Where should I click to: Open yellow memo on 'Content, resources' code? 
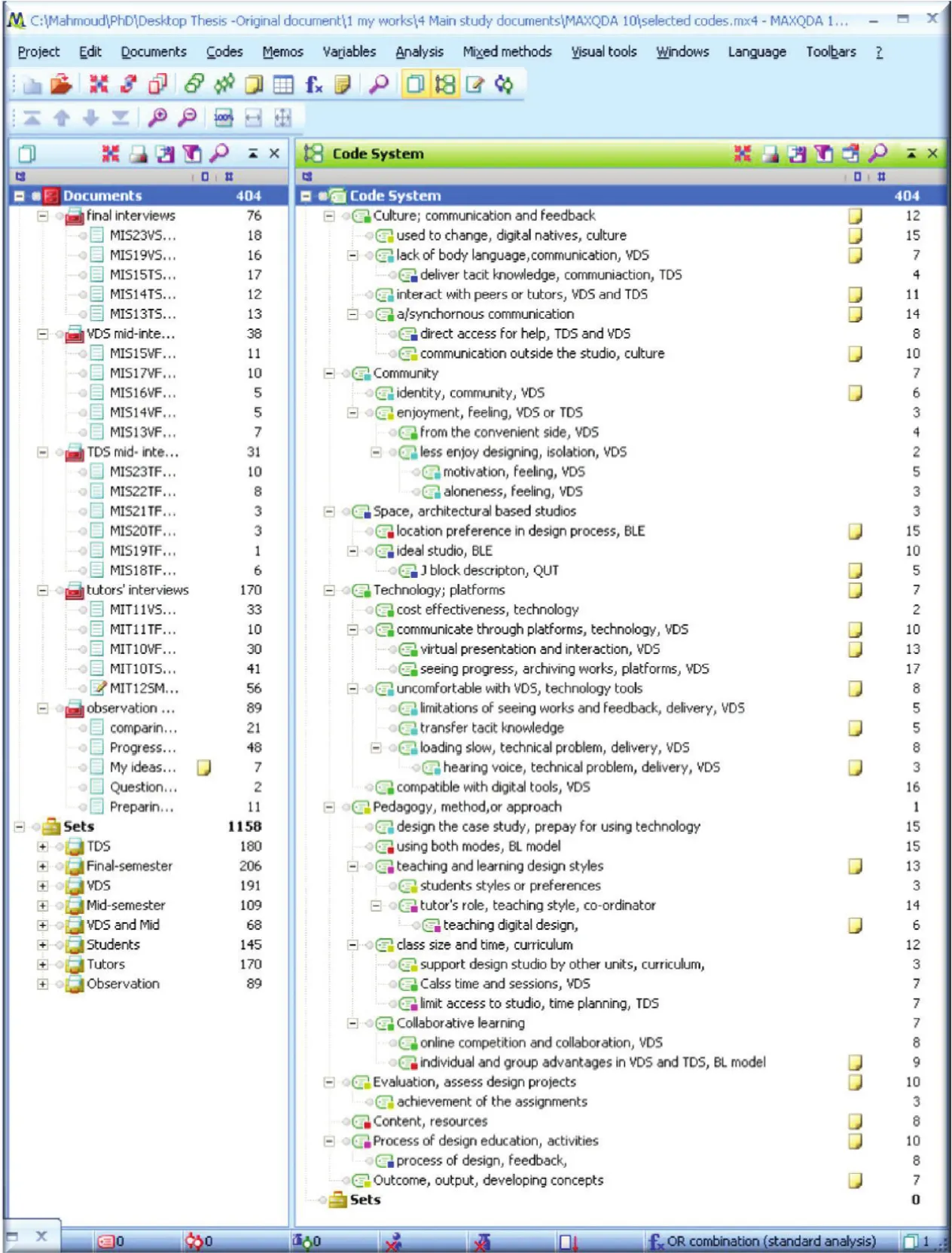[855, 1121]
